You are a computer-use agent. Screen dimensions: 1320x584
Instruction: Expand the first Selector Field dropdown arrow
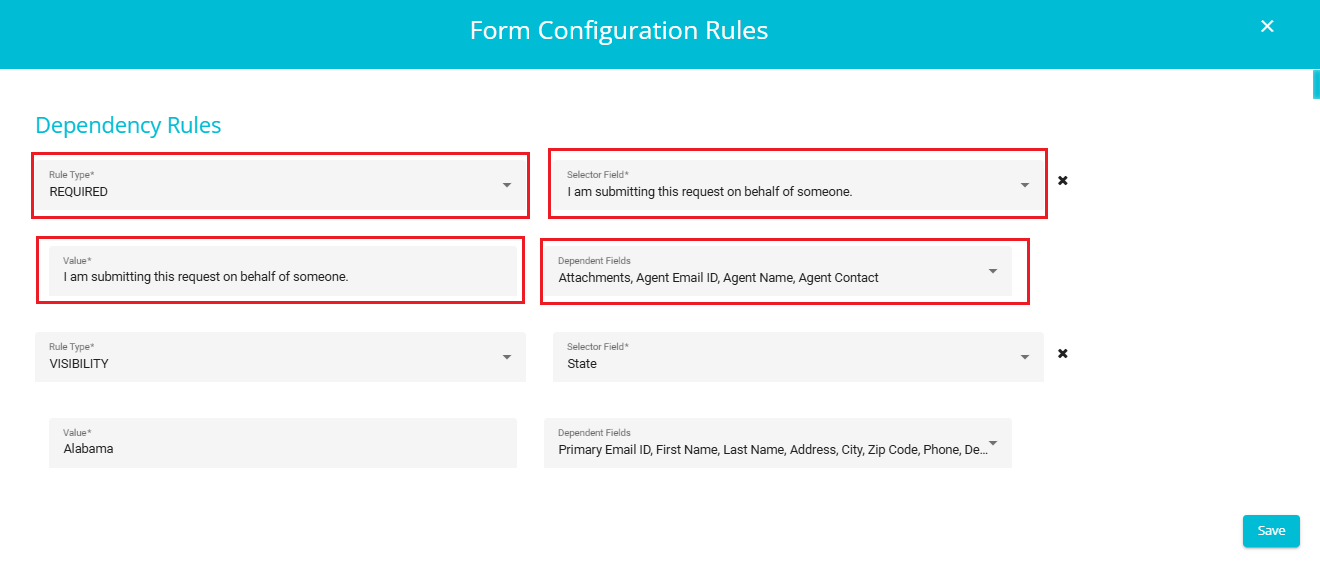[1025, 185]
